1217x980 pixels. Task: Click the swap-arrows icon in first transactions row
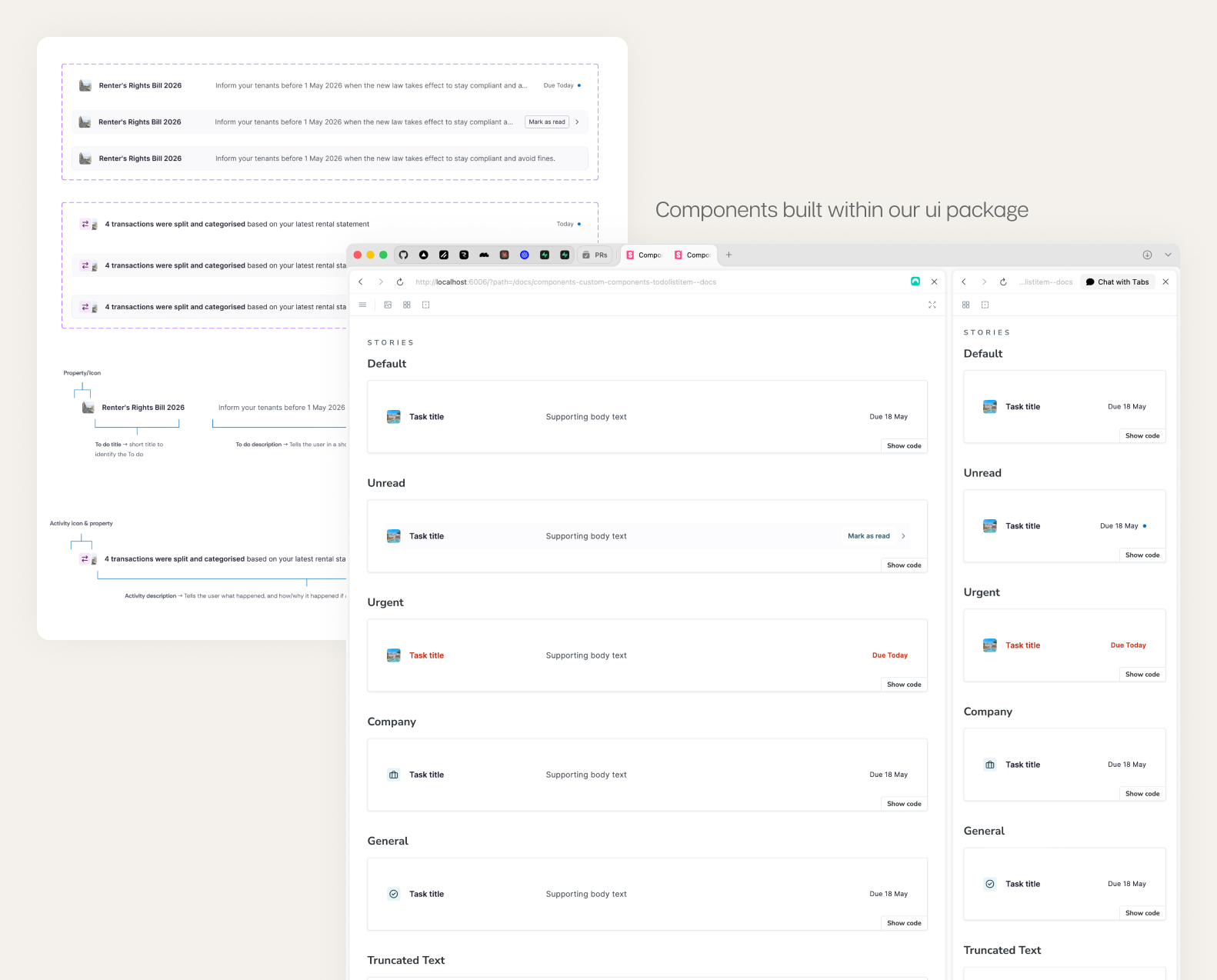point(85,224)
